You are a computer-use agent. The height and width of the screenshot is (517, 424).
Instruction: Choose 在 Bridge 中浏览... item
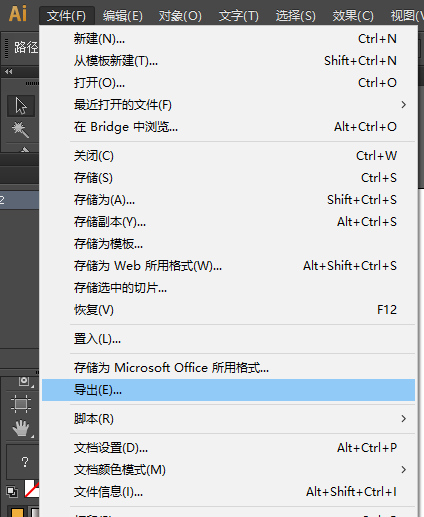pyautogui.click(x=228, y=127)
